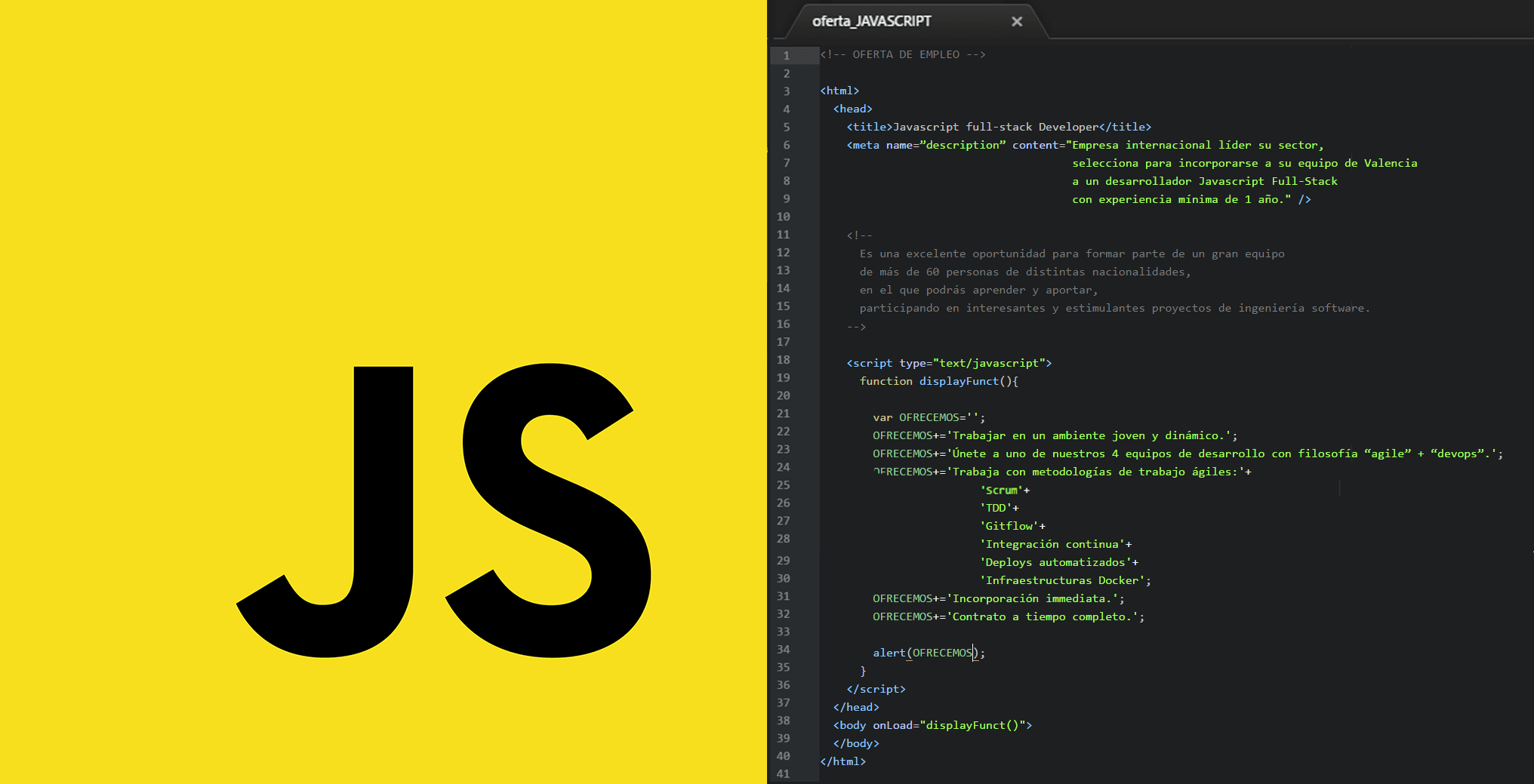Screen dimensions: 1534x784
Task: Close the oferta_JAVASCRIPT tab
Action: pos(1017,22)
